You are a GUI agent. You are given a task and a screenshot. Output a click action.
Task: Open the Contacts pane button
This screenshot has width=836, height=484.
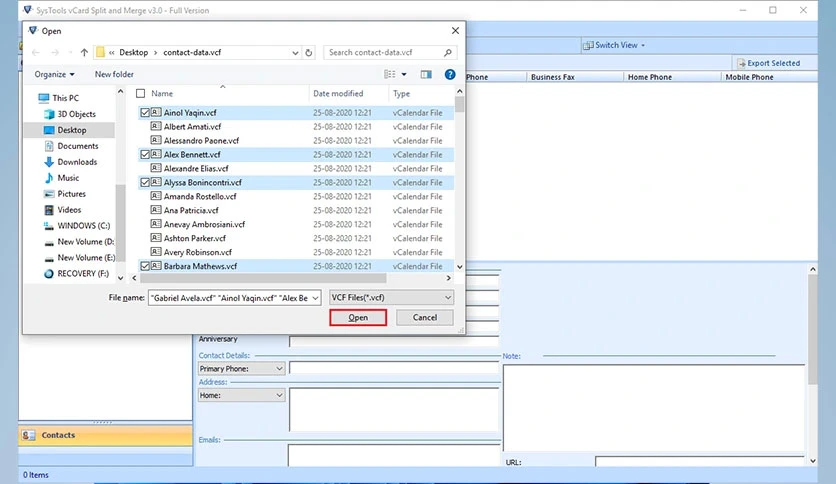click(x=106, y=435)
